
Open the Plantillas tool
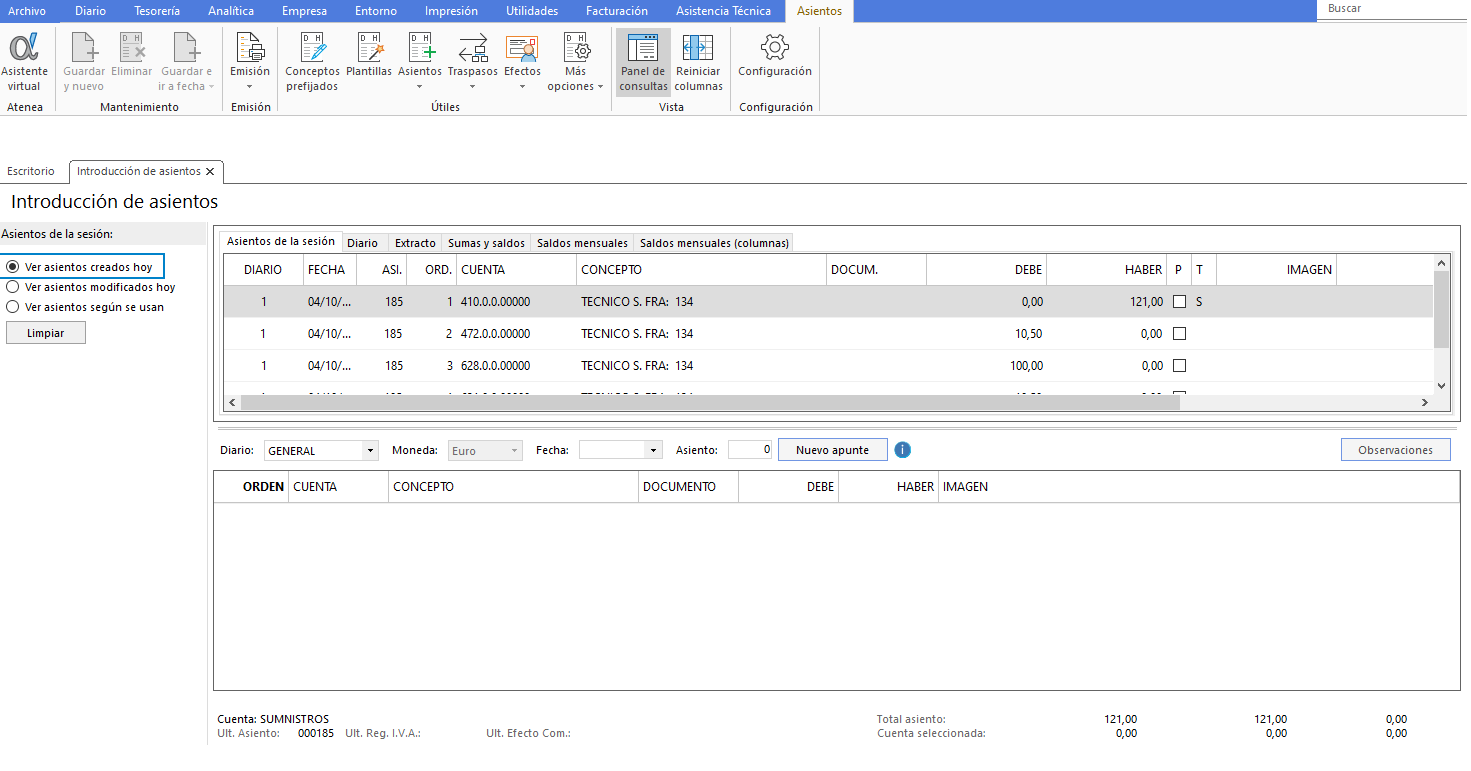click(369, 56)
